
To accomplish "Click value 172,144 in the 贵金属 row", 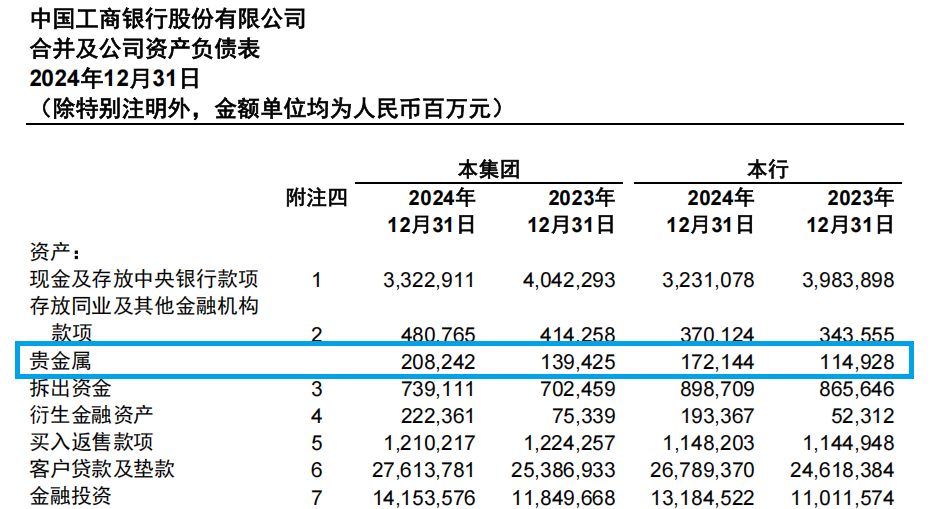I will point(717,362).
